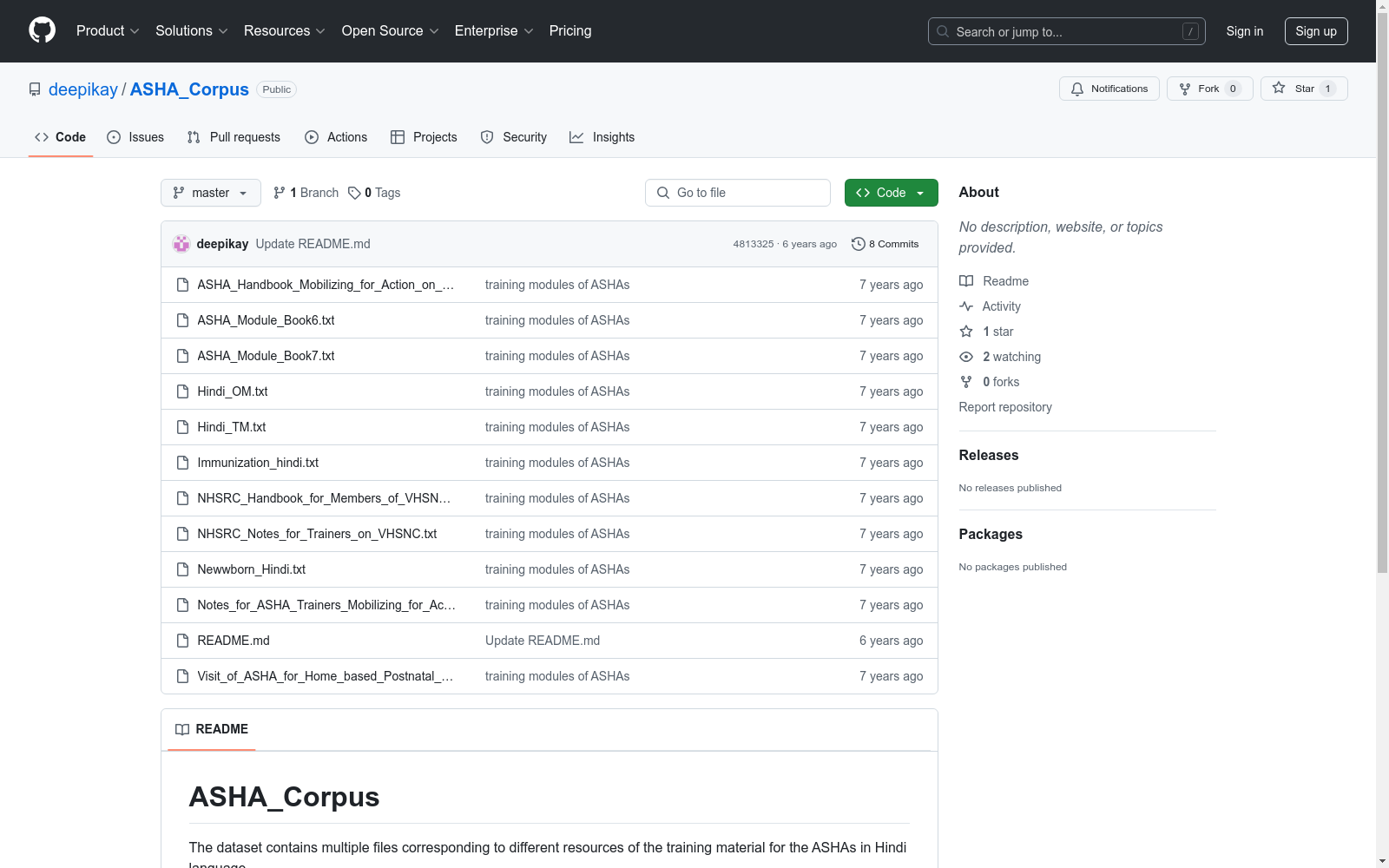Open NHSRC_Notes_for_Trainers_on_VHSNC.txt file
This screenshot has height=868, width=1389.
[317, 534]
